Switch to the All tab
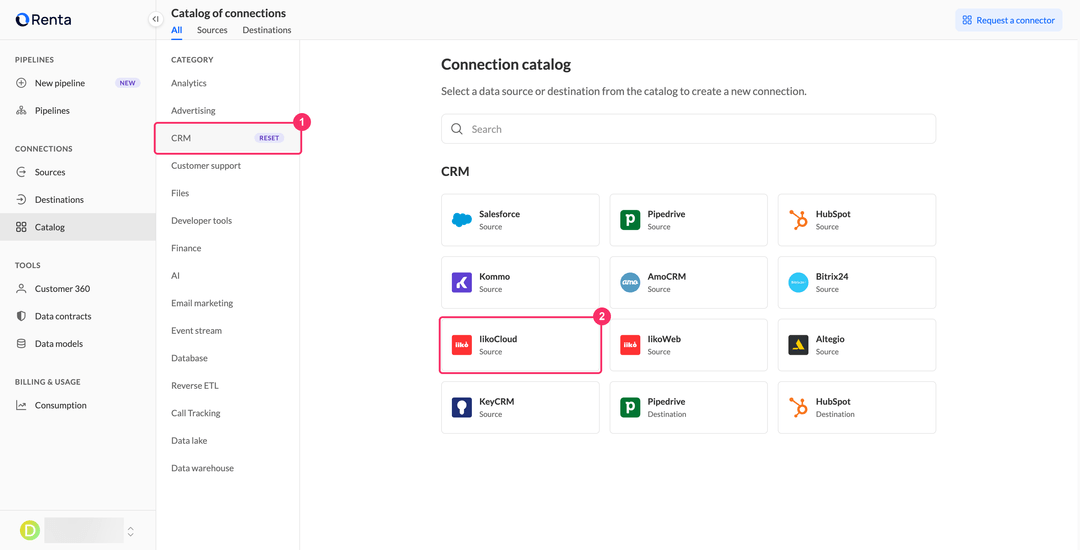 [177, 30]
